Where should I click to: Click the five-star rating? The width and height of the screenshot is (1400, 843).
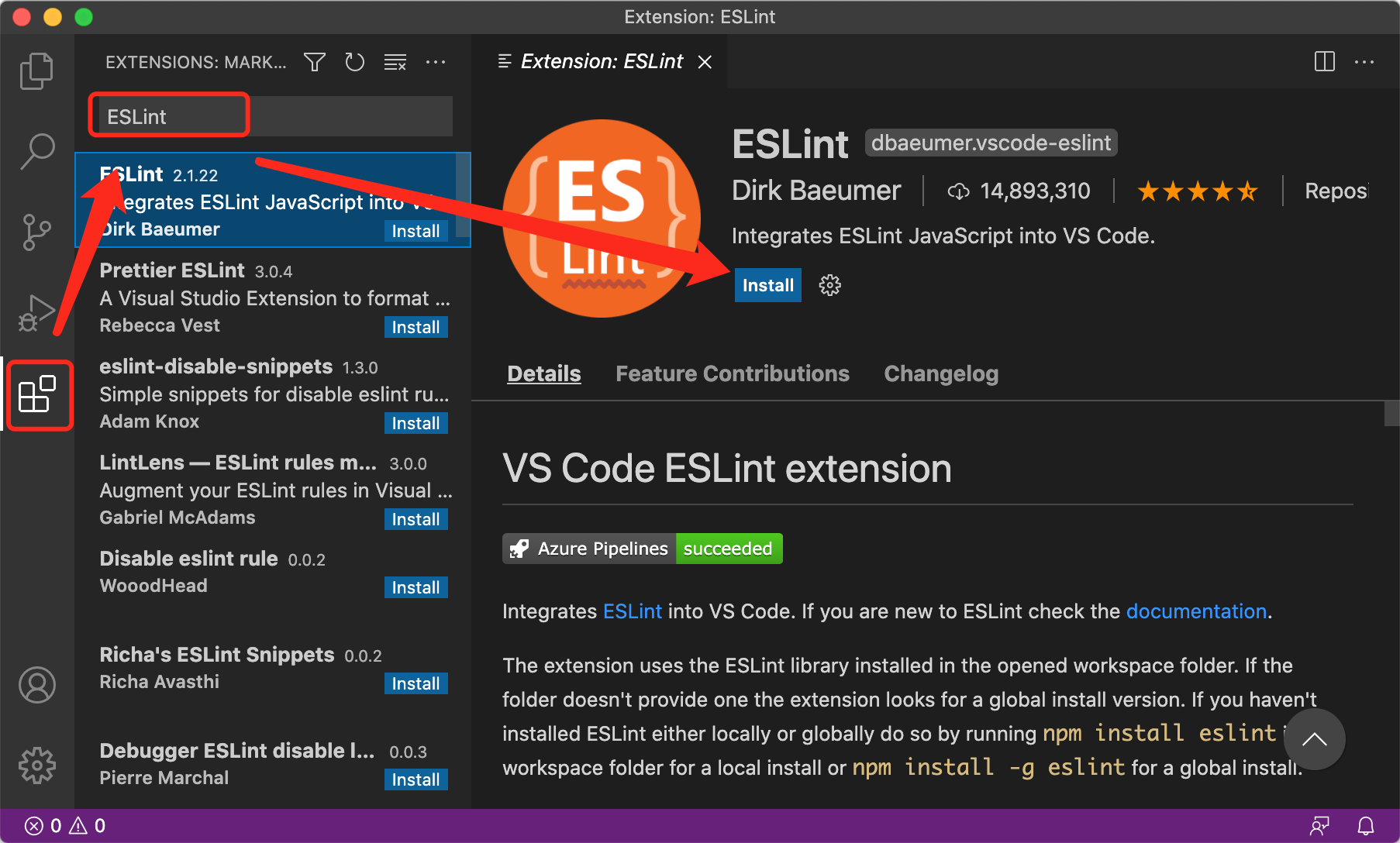[1198, 191]
